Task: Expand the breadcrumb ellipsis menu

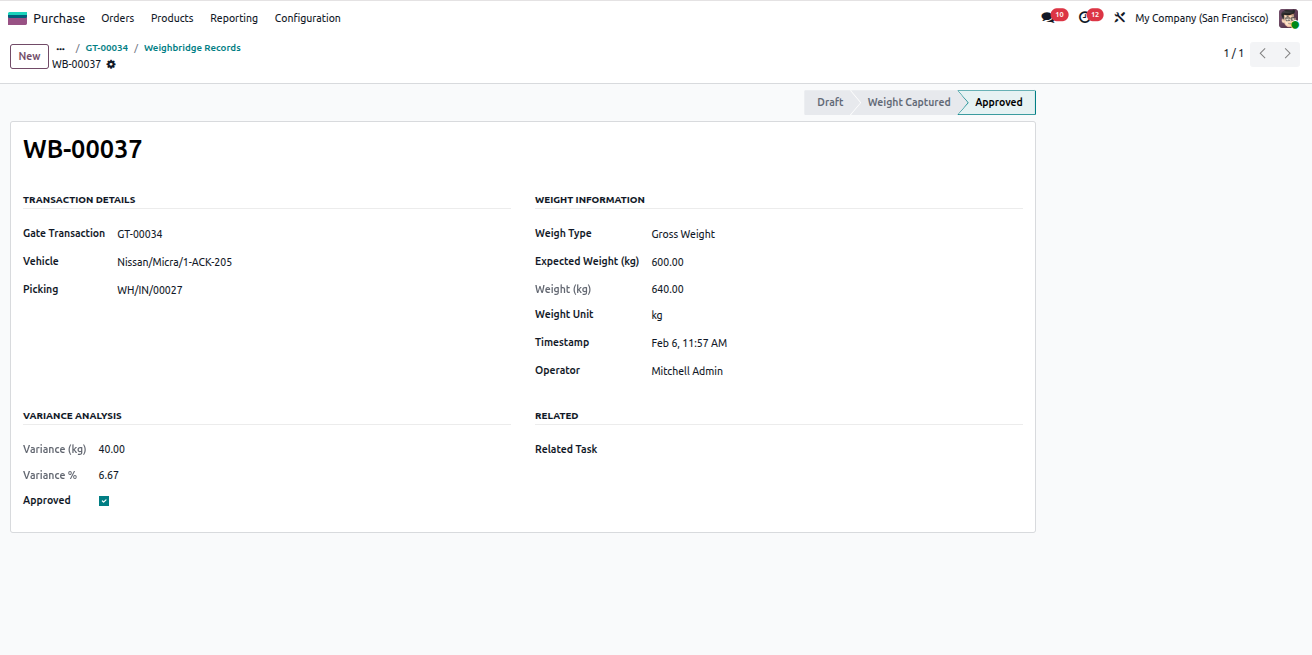Action: (x=61, y=48)
